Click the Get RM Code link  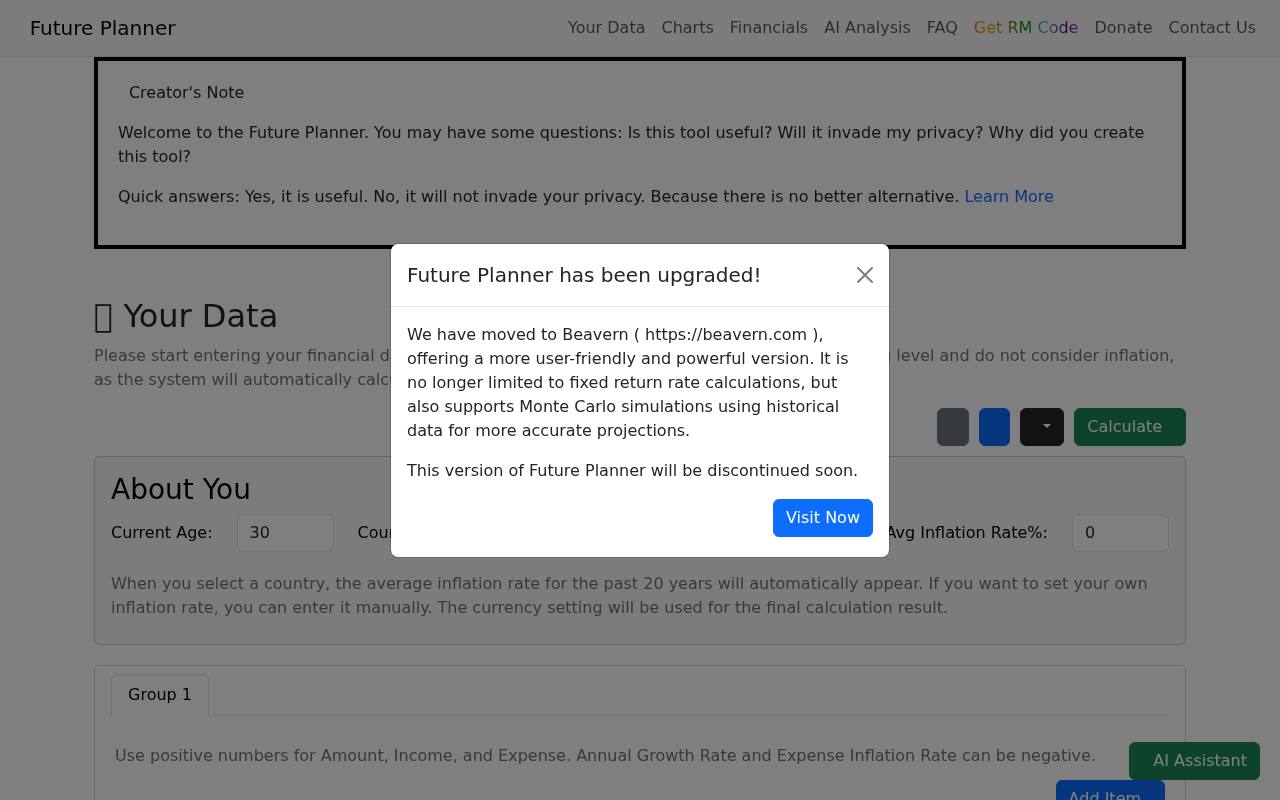coord(1026,28)
